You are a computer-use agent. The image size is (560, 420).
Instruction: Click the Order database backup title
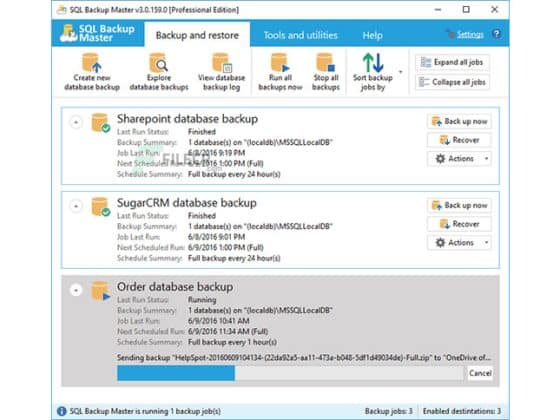(175, 286)
